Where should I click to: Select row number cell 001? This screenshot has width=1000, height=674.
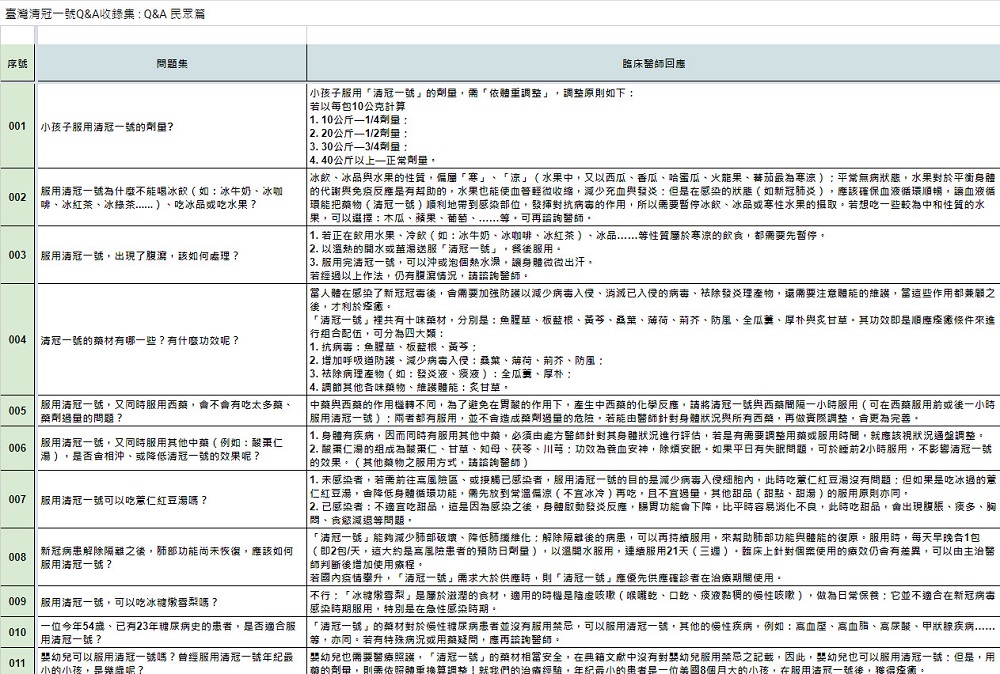point(17,126)
